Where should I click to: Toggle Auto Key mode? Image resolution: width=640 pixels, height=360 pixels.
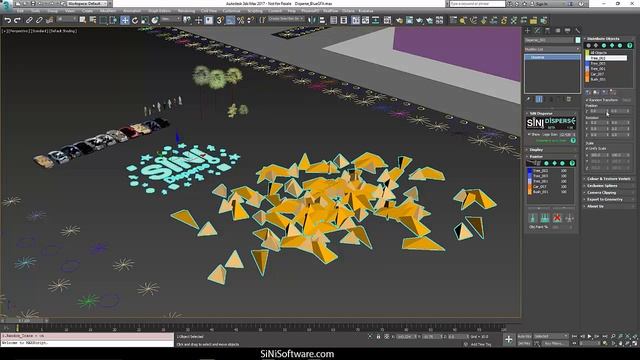(524, 336)
